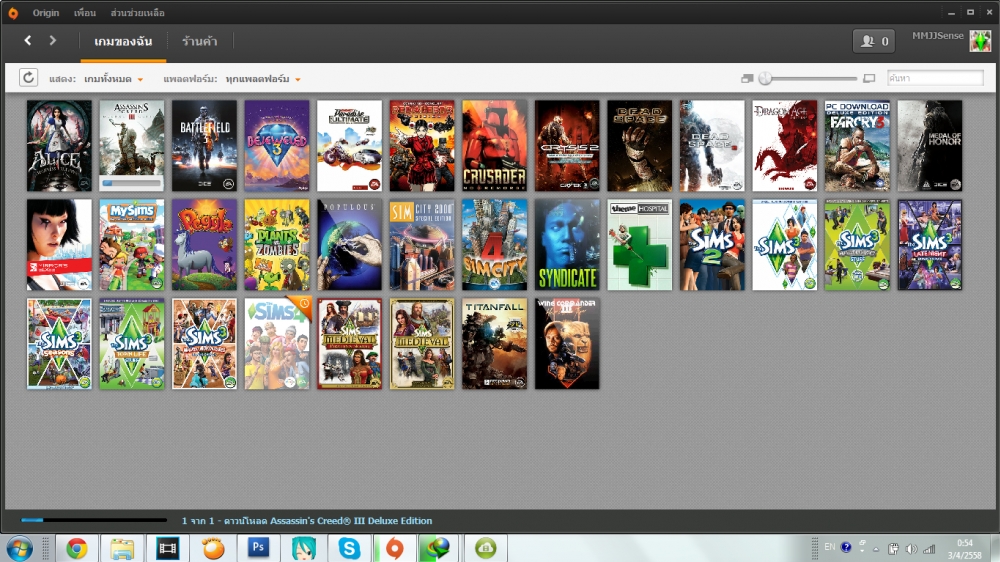Select the Crysis 2 game tile
Viewport: 1000px width, 562px height.
pyautogui.click(x=567, y=145)
